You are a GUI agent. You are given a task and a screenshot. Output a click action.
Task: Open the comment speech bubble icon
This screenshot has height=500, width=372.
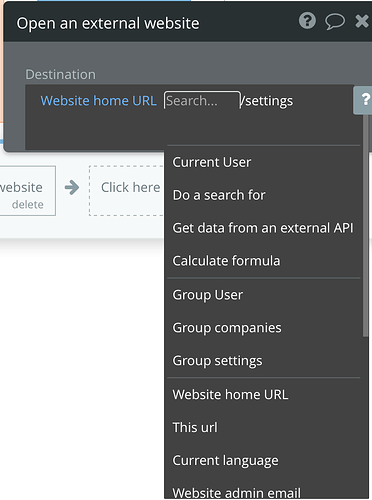click(335, 22)
